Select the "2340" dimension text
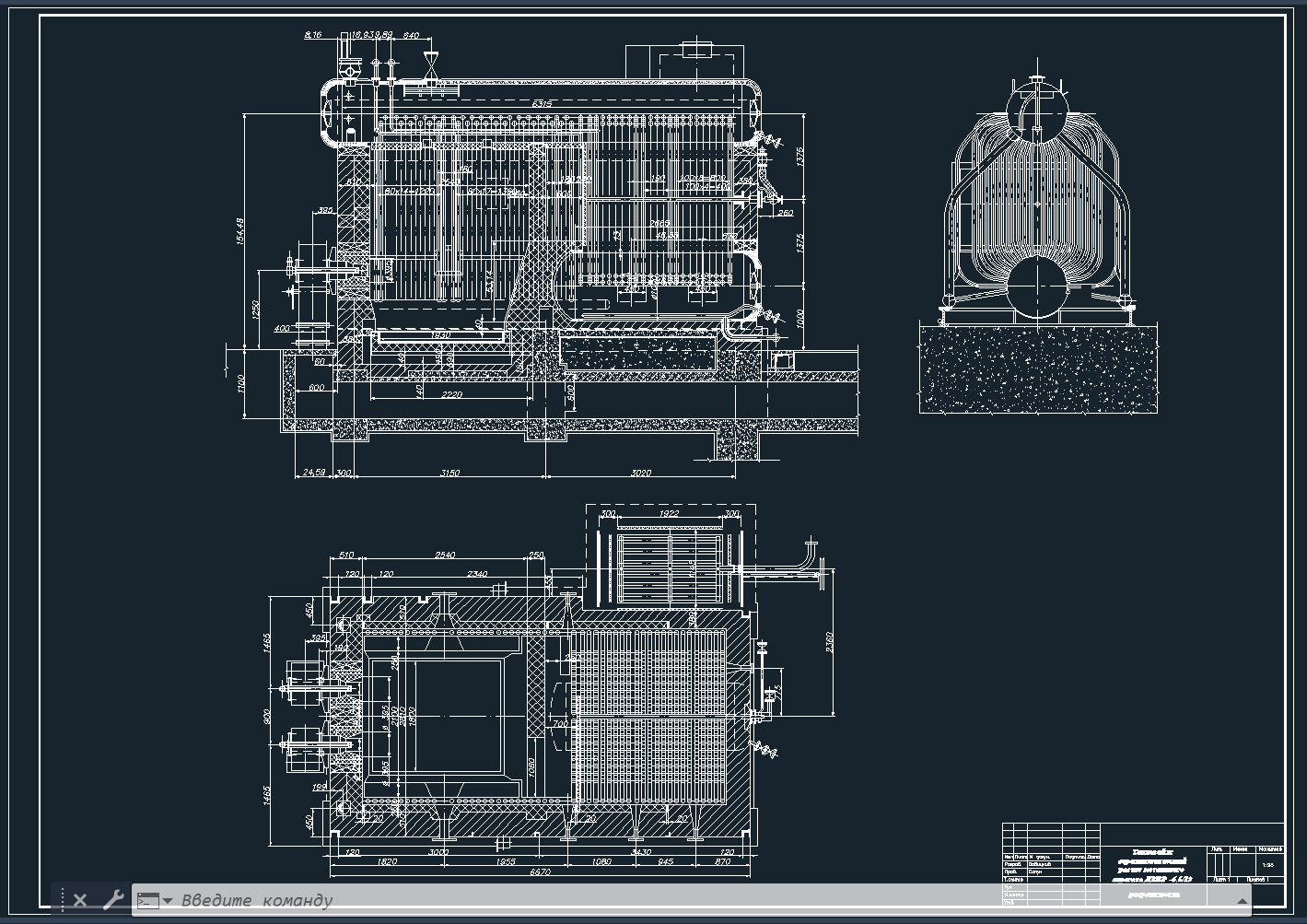The image size is (1307, 924). 477,574
